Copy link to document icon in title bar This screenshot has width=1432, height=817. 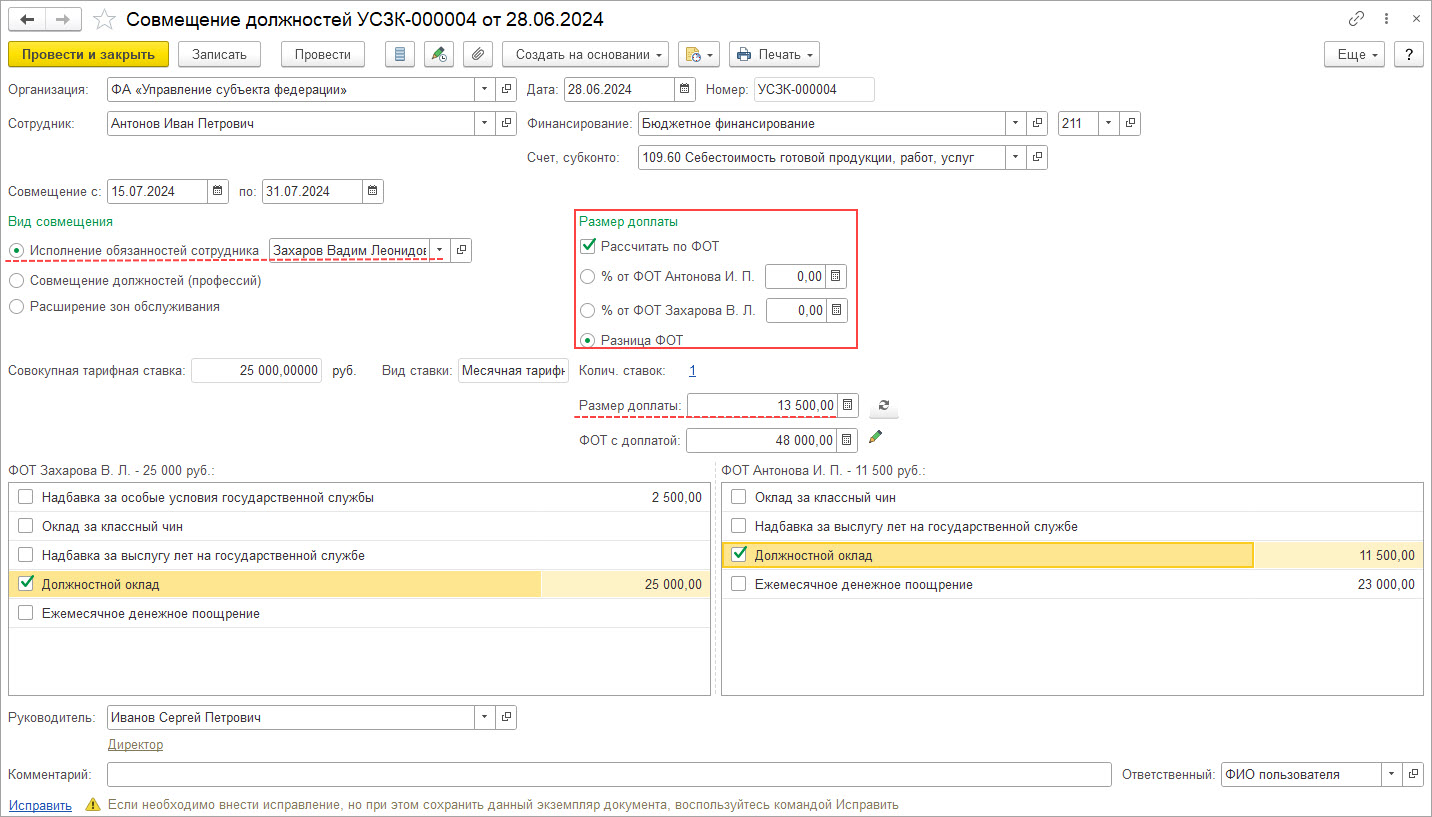click(1356, 19)
